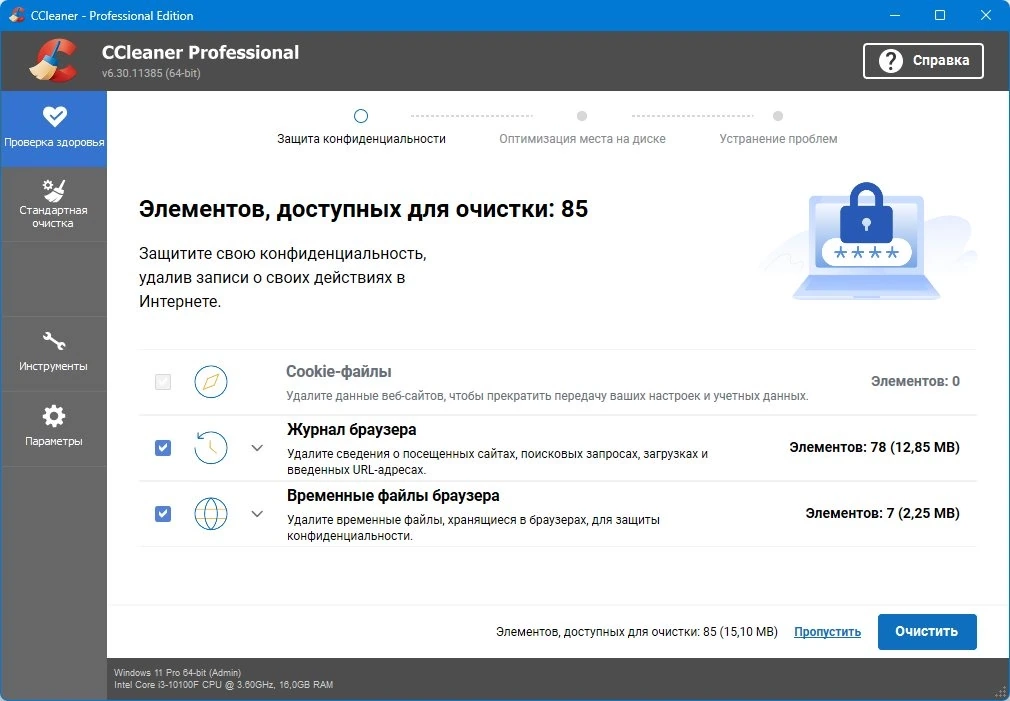1010x701 pixels.
Task: Click the version text v6.30.11385 (64-bit)
Action: [151, 73]
